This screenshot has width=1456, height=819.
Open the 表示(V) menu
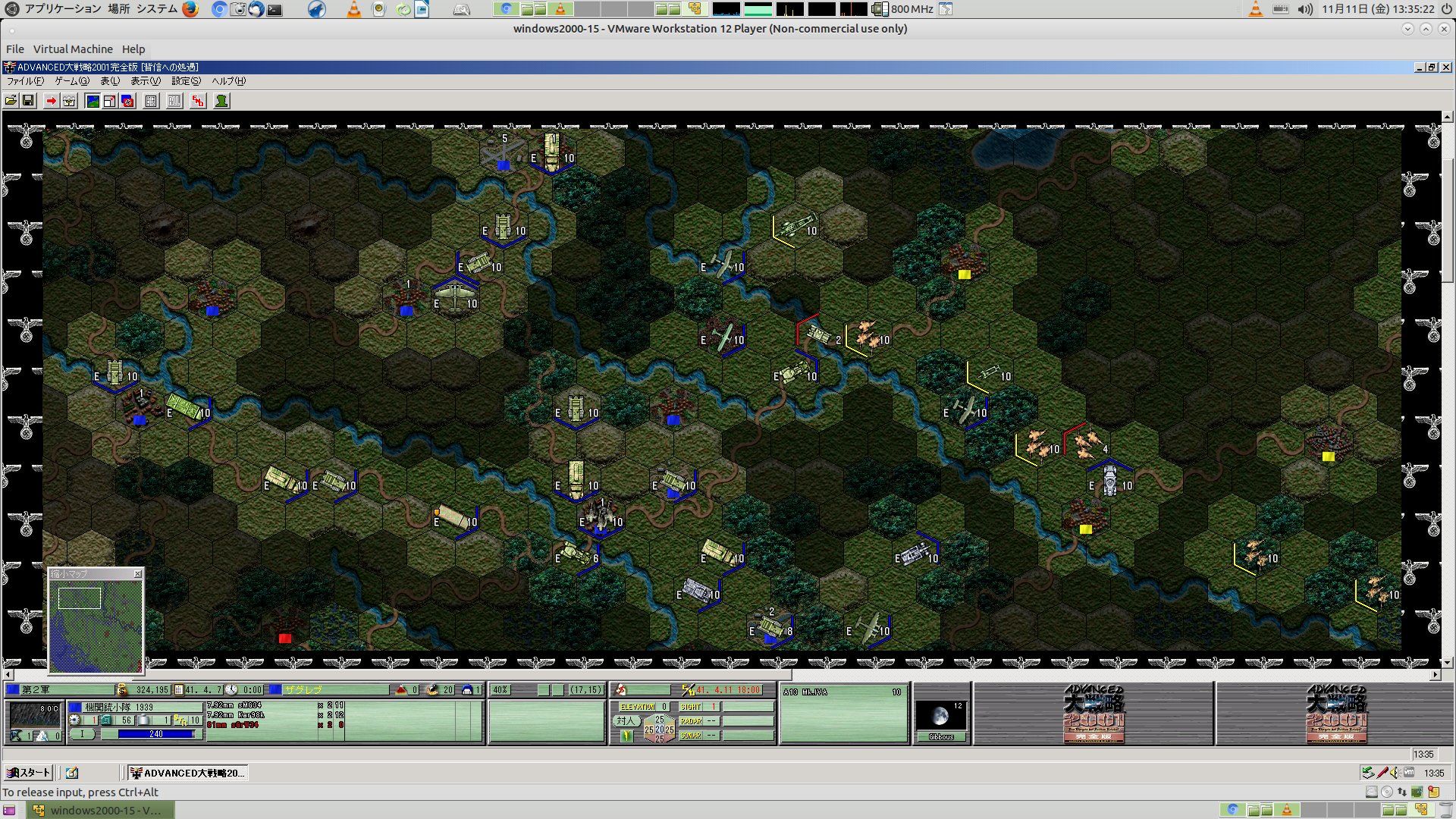[146, 81]
